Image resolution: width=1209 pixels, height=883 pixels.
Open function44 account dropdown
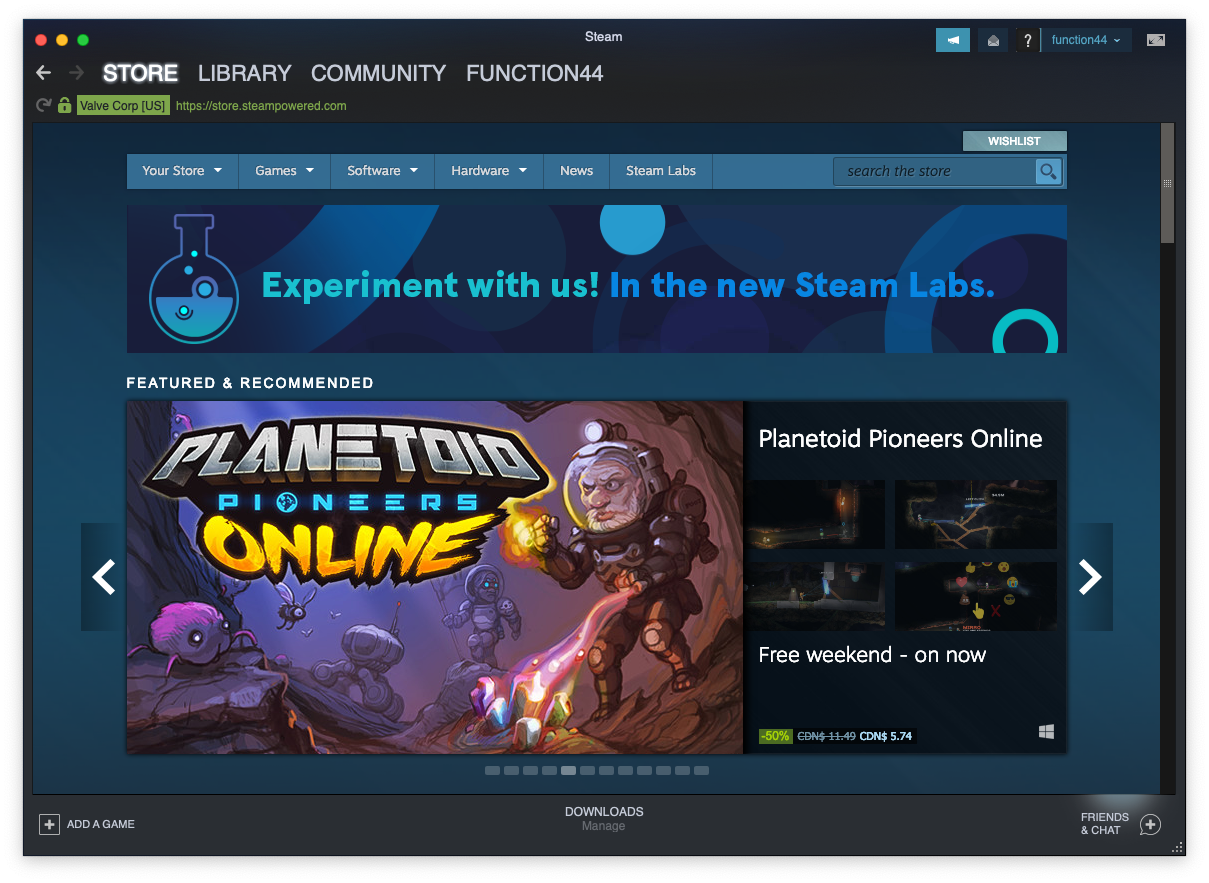tap(1086, 40)
